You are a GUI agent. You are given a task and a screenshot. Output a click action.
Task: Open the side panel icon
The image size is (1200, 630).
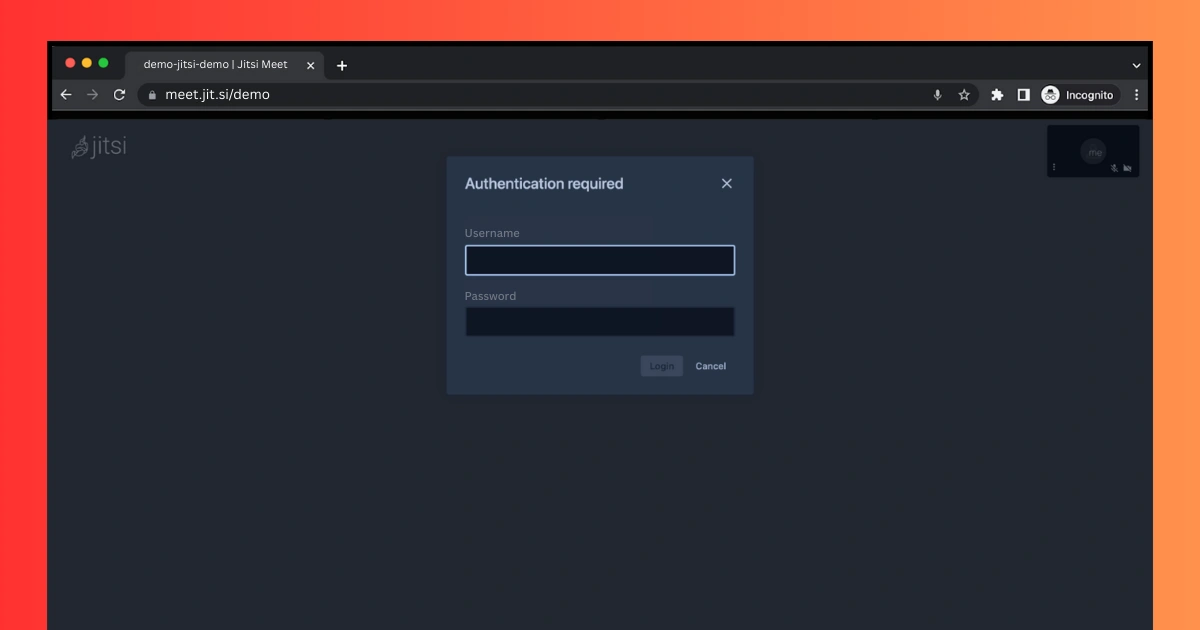[1023, 94]
